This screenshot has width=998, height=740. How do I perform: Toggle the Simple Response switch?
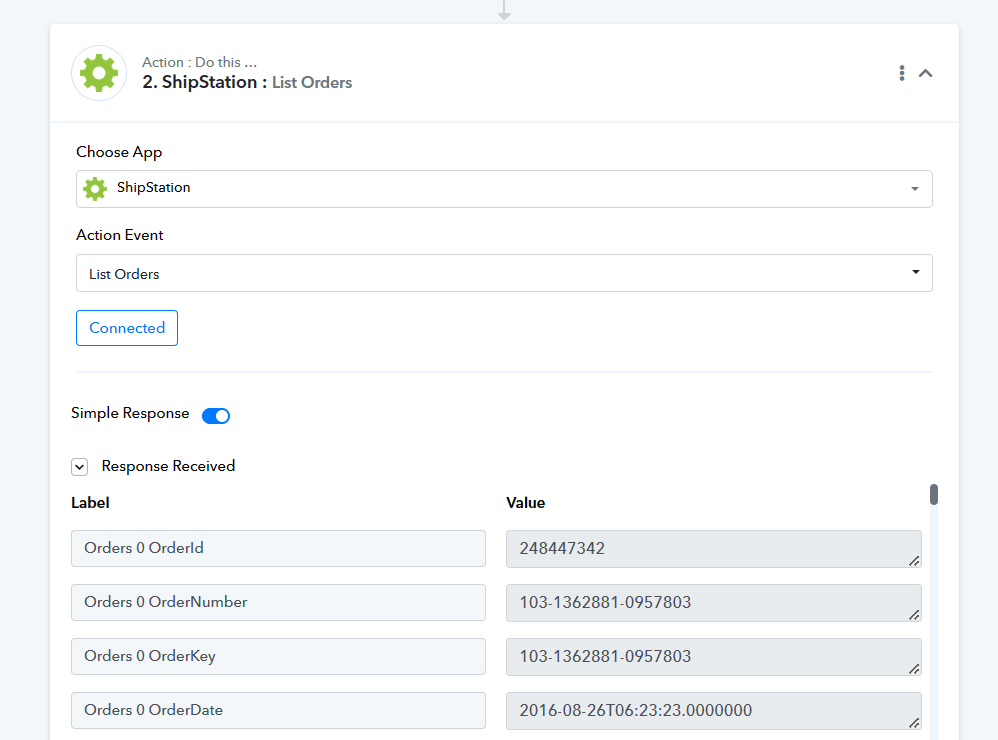[216, 415]
